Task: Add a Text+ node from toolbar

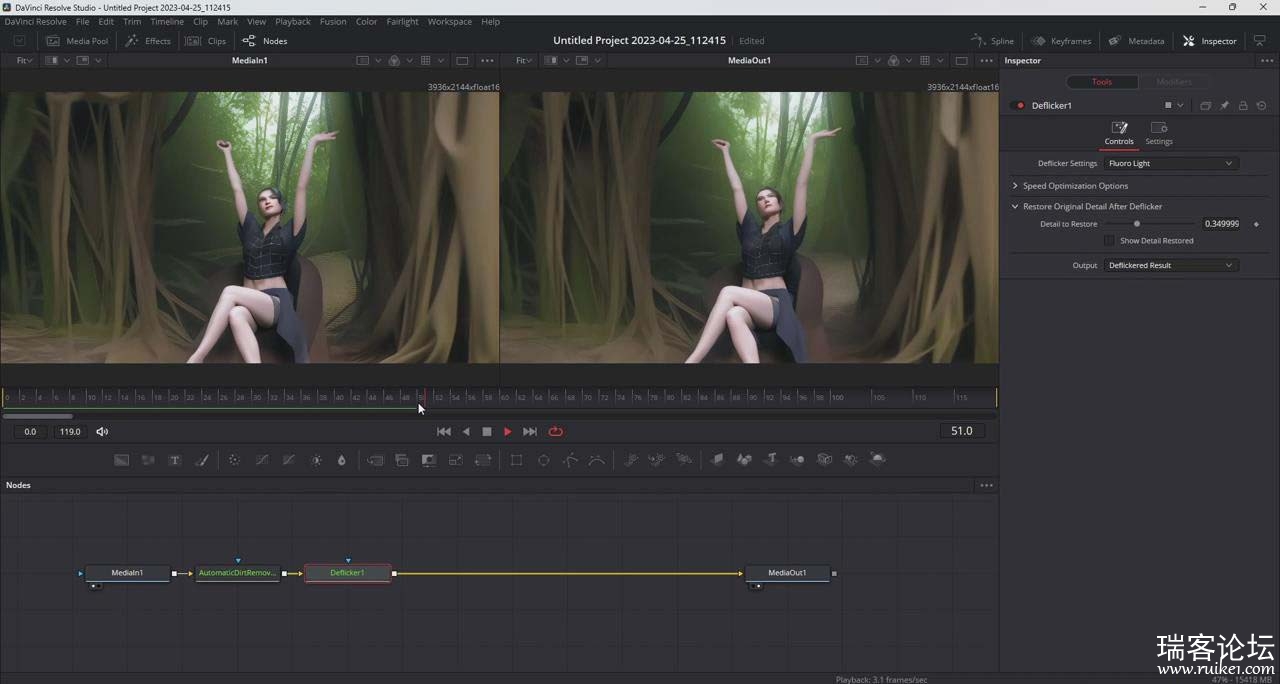Action: tap(174, 460)
